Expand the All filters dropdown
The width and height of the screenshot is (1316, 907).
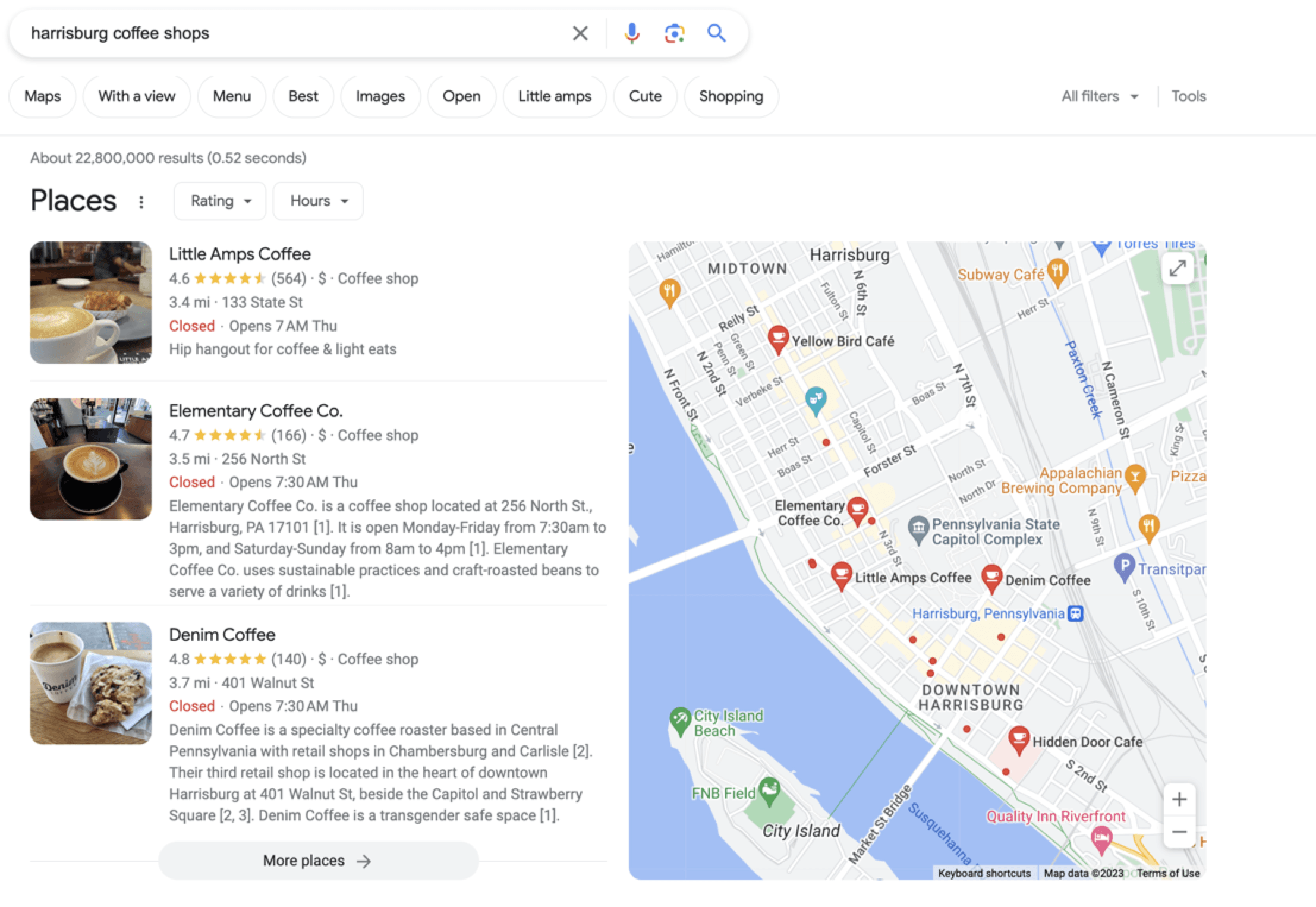[x=1100, y=96]
